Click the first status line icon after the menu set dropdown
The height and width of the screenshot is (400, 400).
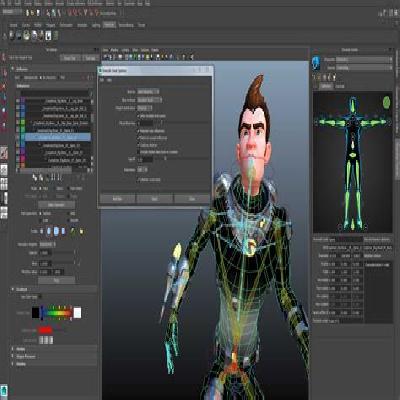[x=28, y=13]
